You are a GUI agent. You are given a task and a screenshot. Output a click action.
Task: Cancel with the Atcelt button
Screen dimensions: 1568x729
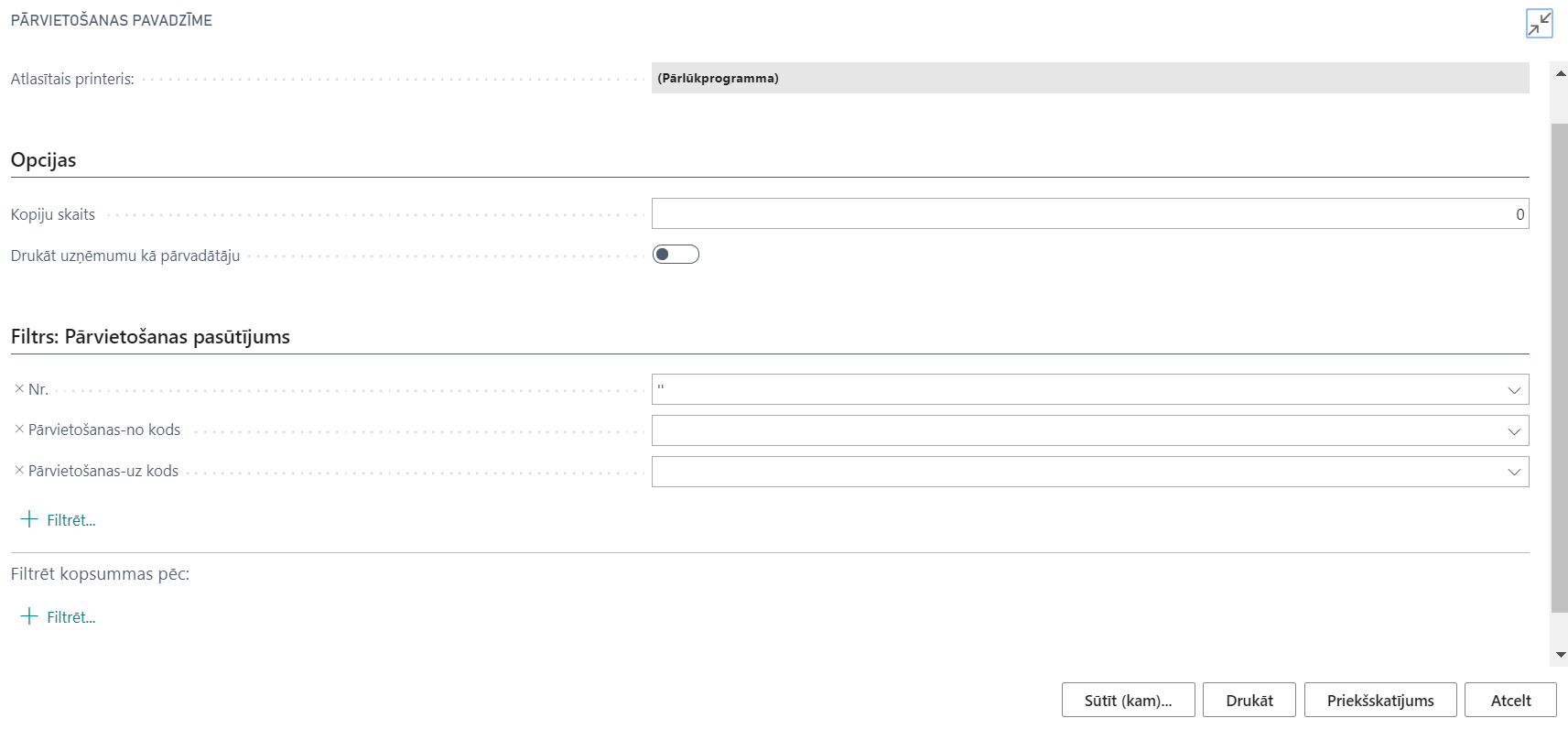click(1510, 700)
